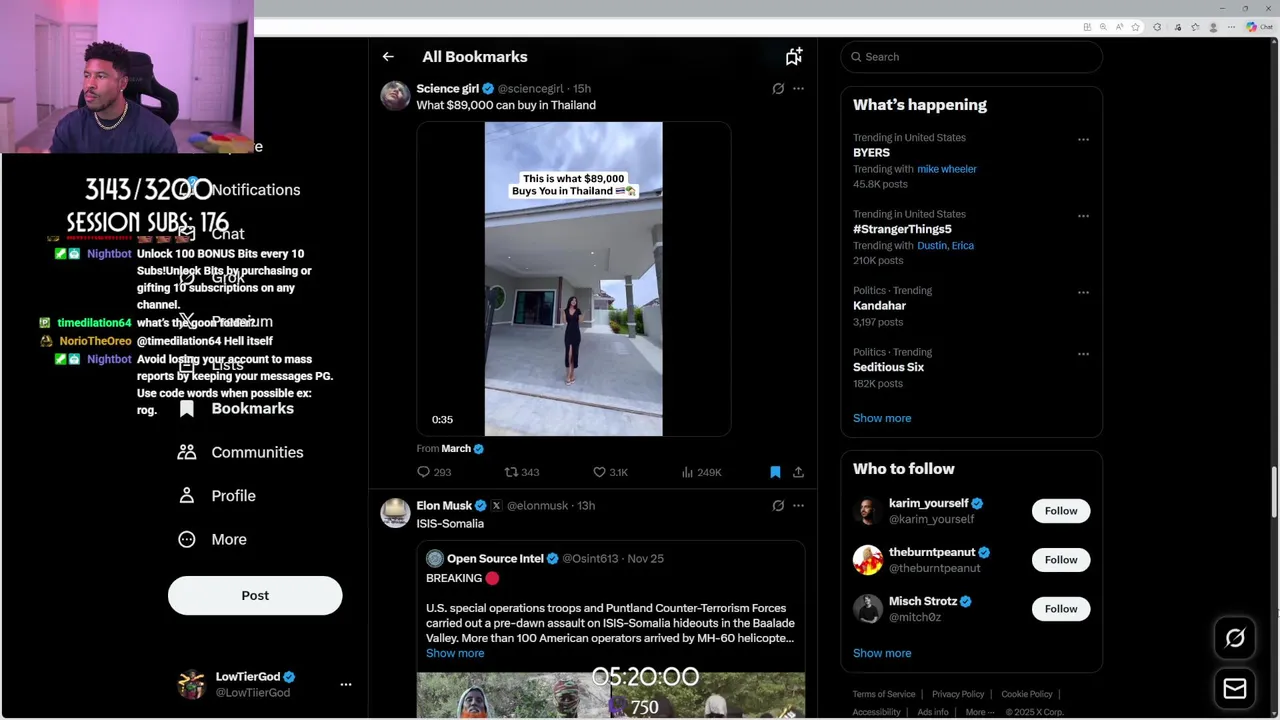Favorite this page with star icon

click(1135, 27)
